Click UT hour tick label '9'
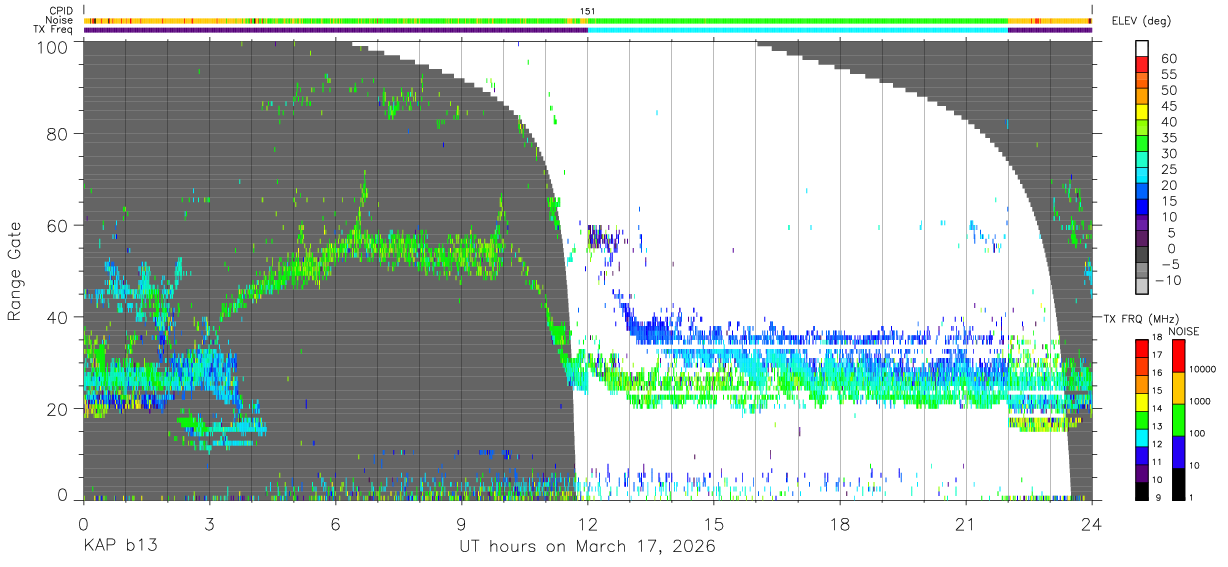This screenshot has height=567, width=1228. (x=461, y=523)
